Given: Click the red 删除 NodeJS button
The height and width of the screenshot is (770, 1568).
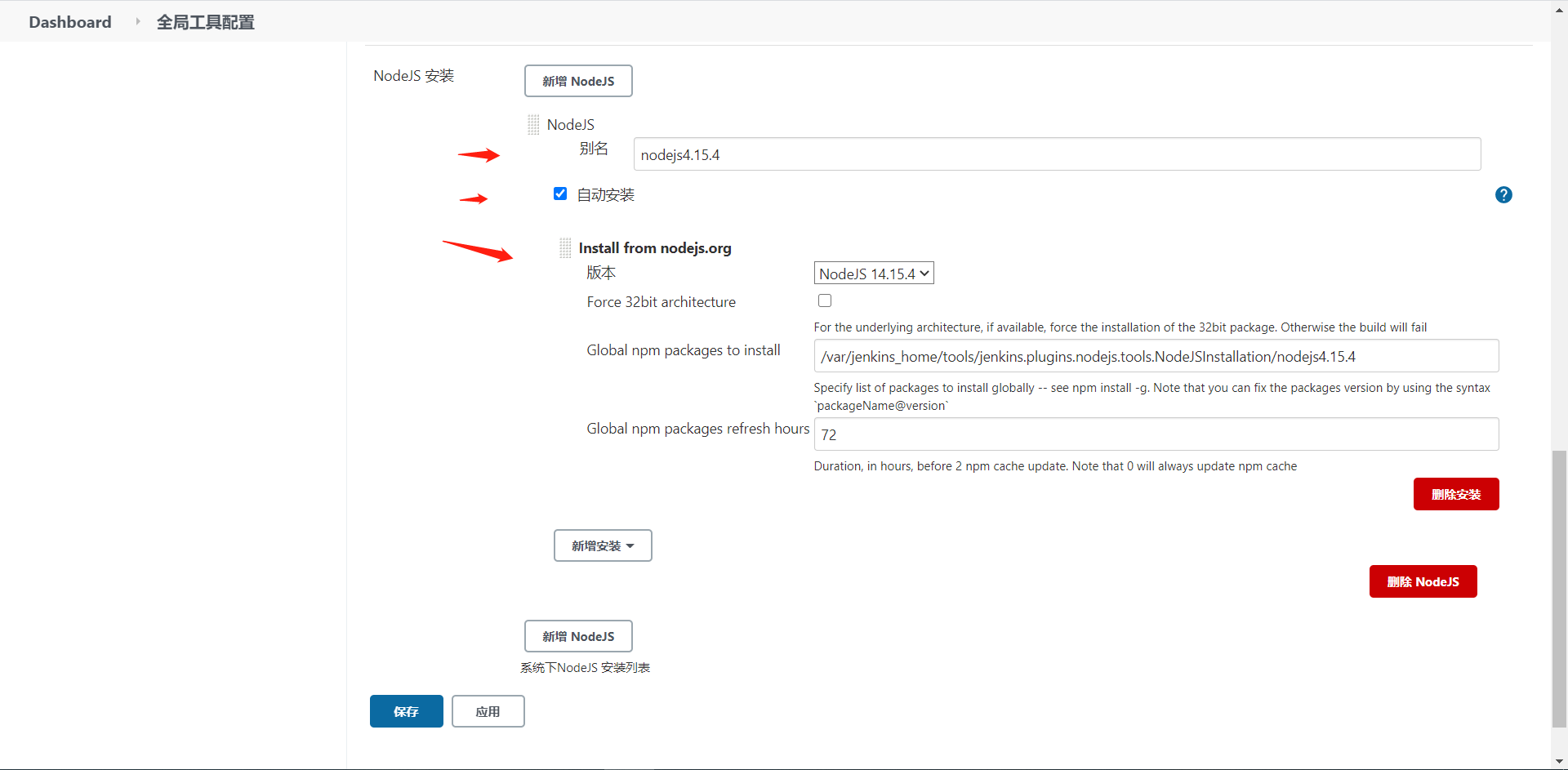Looking at the screenshot, I should point(1423,581).
